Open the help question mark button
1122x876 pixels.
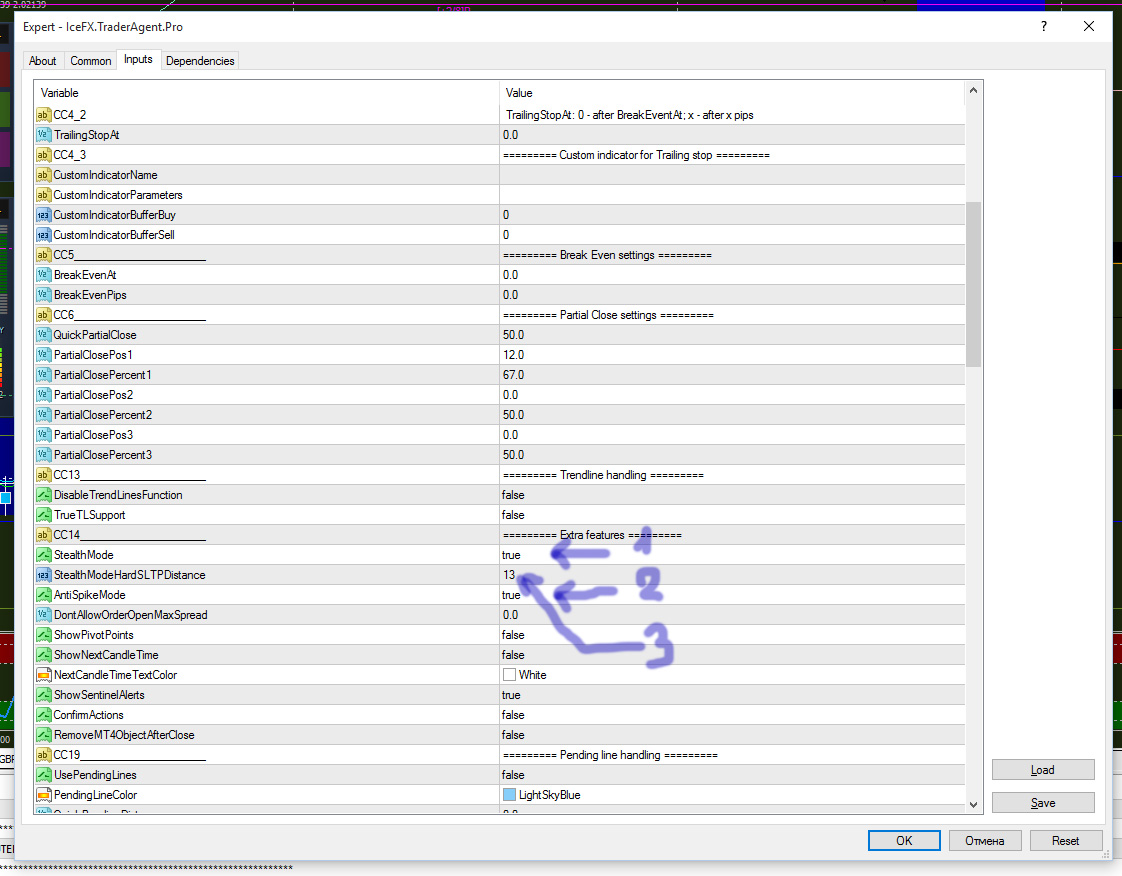coord(1044,26)
